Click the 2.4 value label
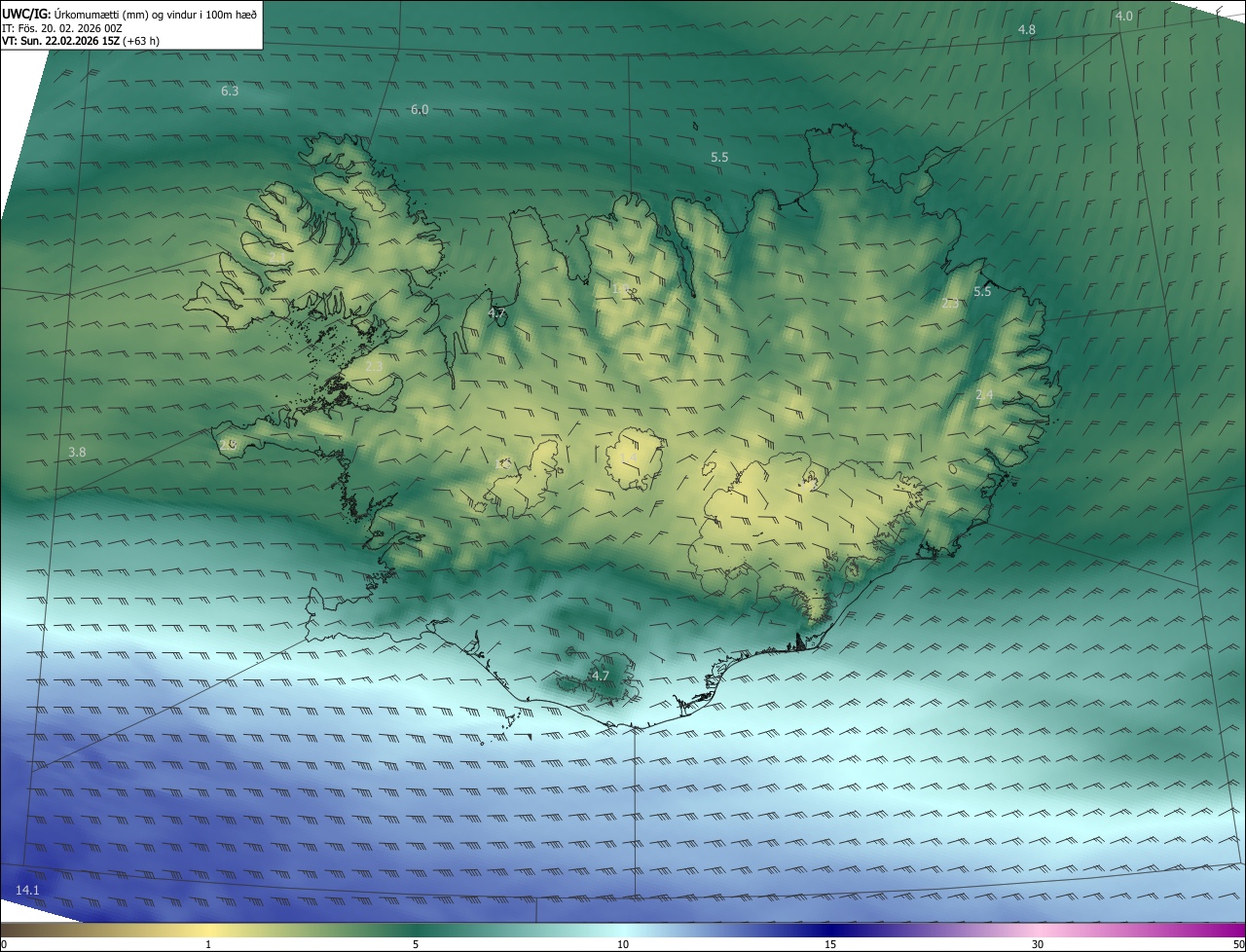1246x952 pixels. (984, 395)
